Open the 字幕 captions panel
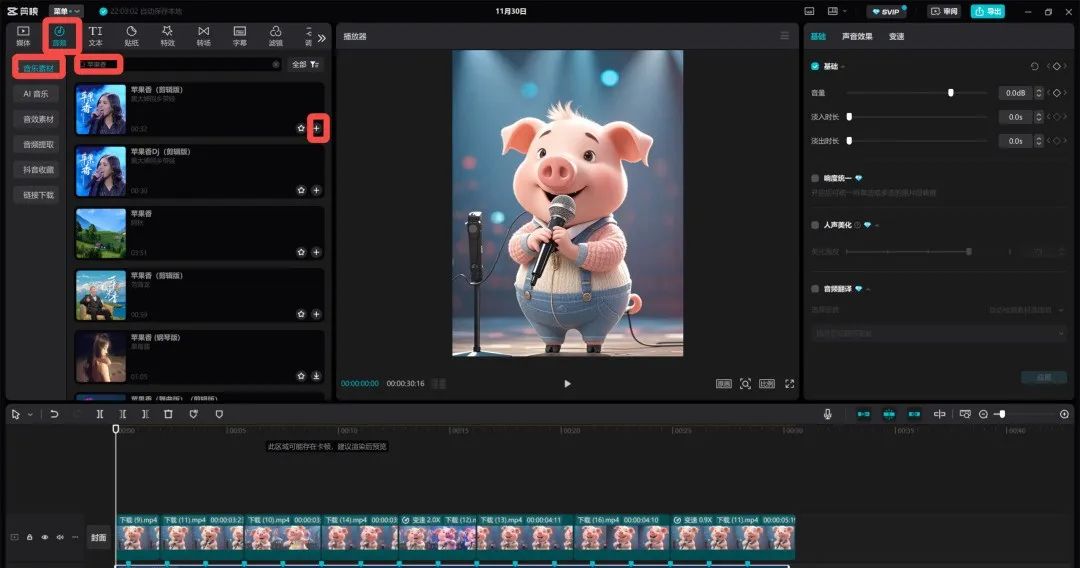The height and width of the screenshot is (568, 1080). [240, 36]
